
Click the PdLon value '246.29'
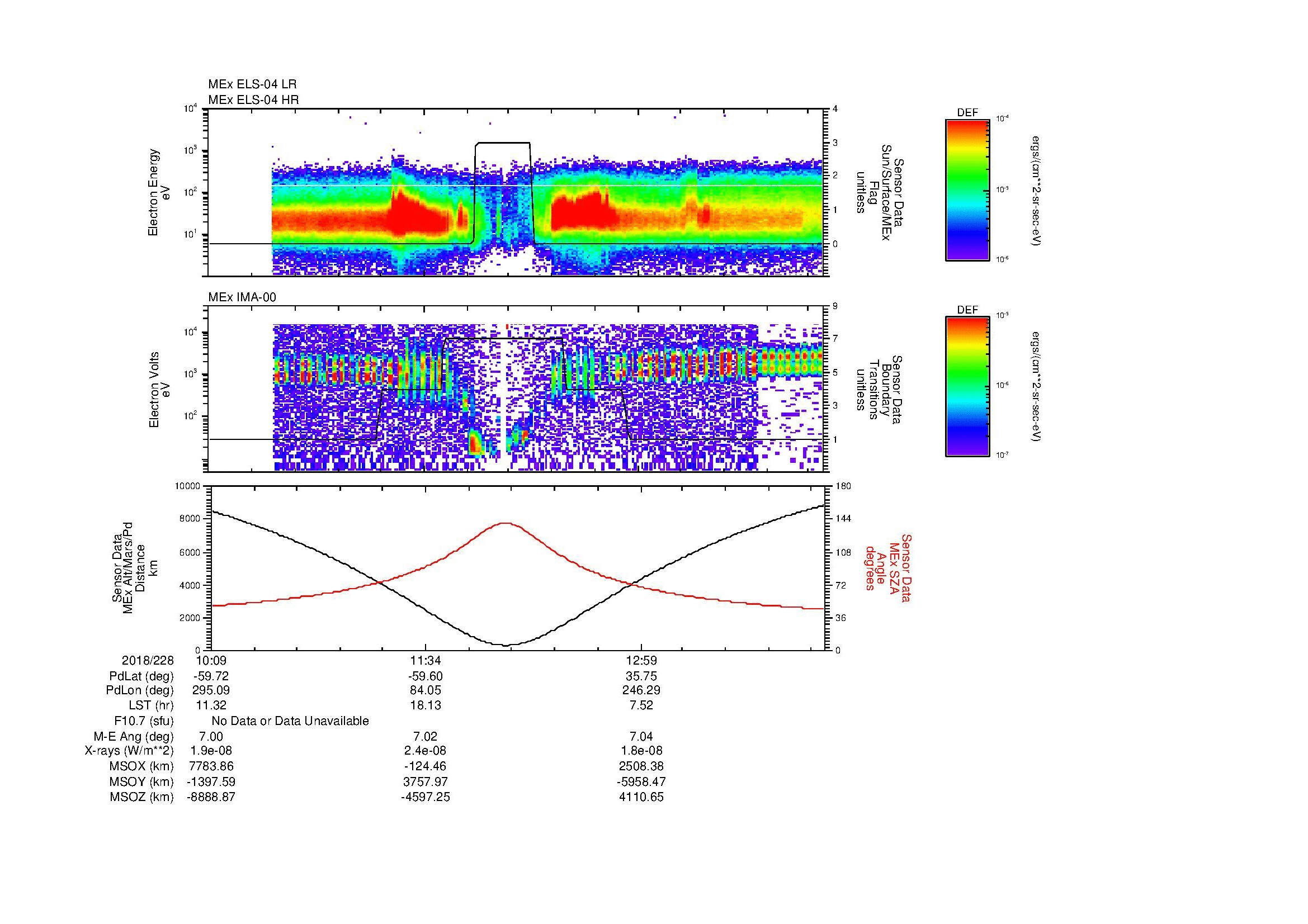point(641,690)
